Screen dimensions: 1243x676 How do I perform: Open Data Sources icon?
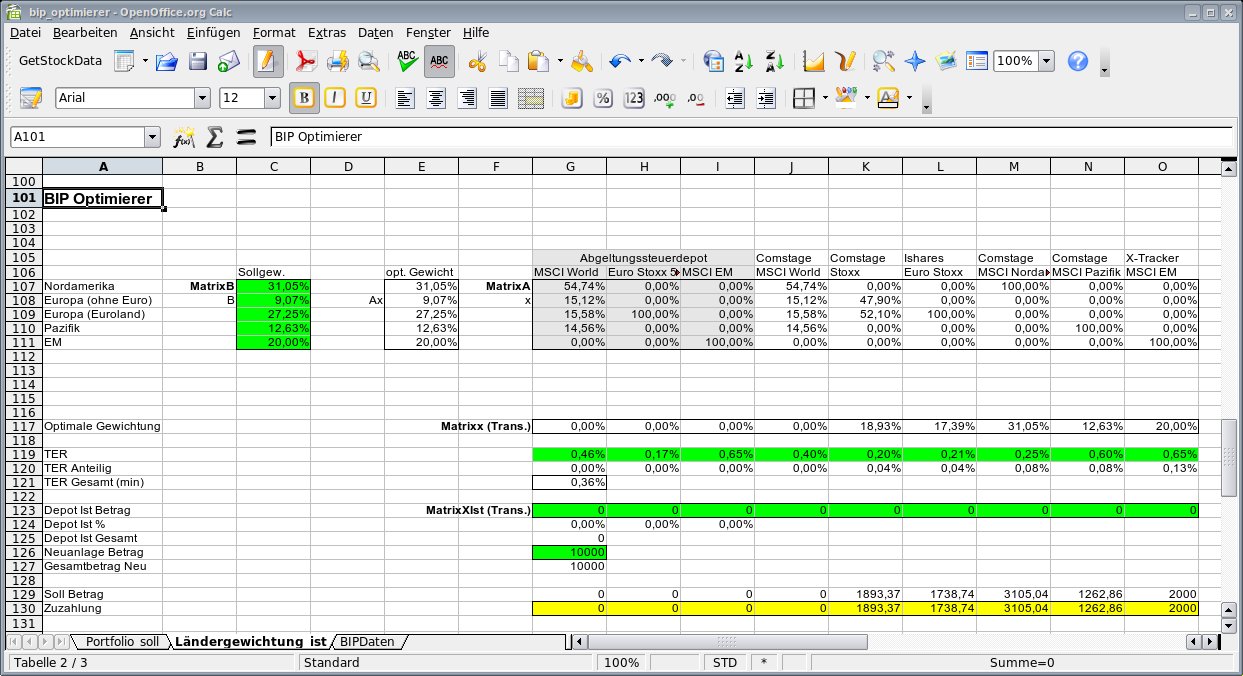tap(977, 61)
